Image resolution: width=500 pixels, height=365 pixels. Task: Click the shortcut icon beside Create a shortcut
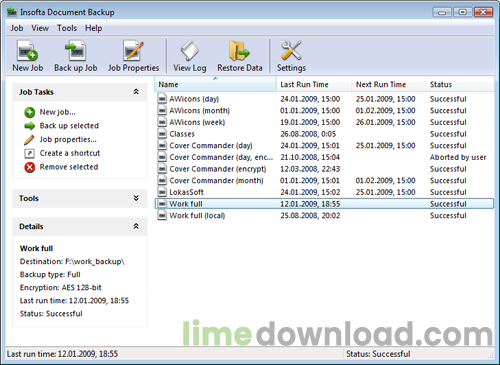point(29,153)
